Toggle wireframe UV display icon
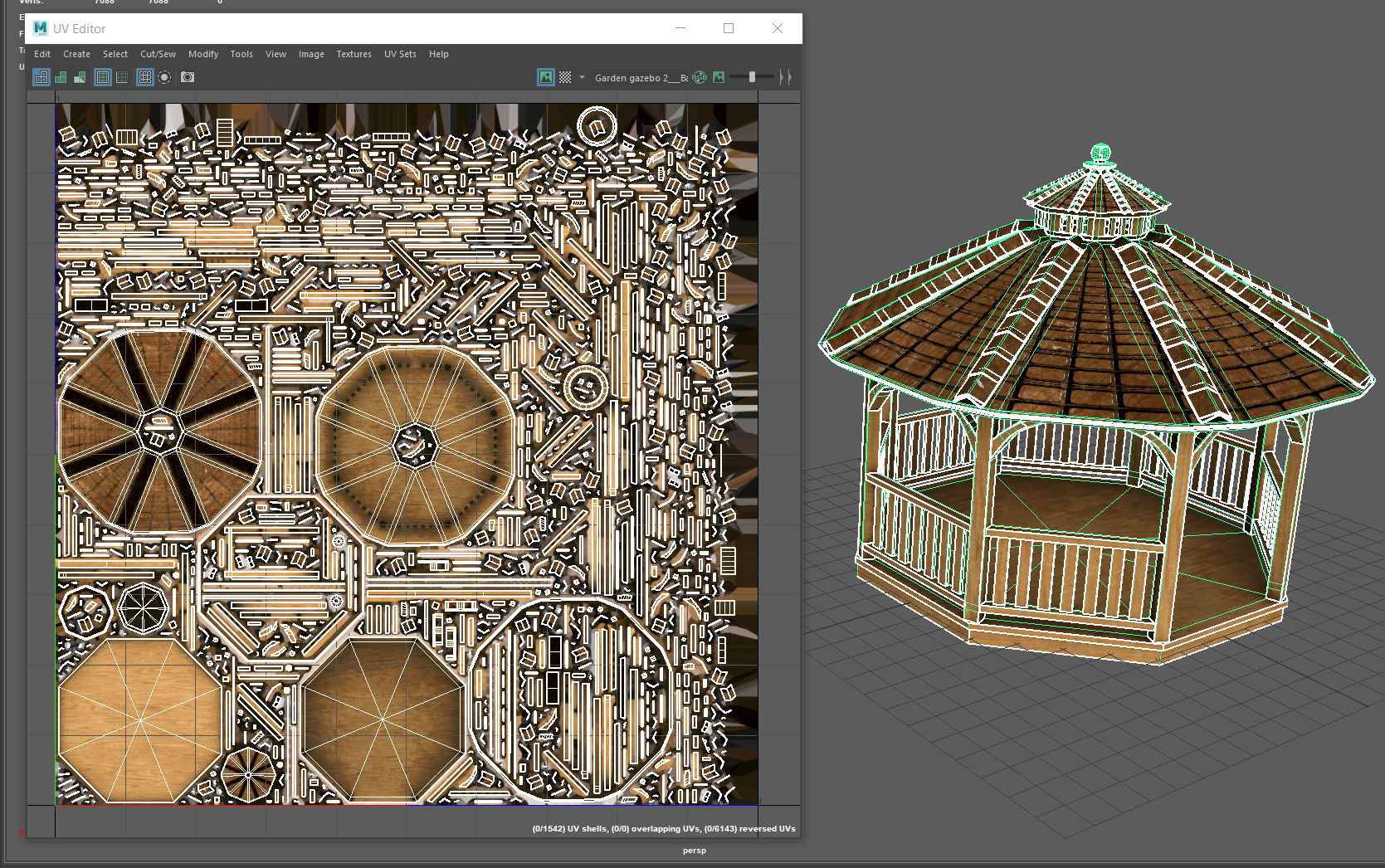The height and width of the screenshot is (868, 1385). pyautogui.click(x=41, y=77)
